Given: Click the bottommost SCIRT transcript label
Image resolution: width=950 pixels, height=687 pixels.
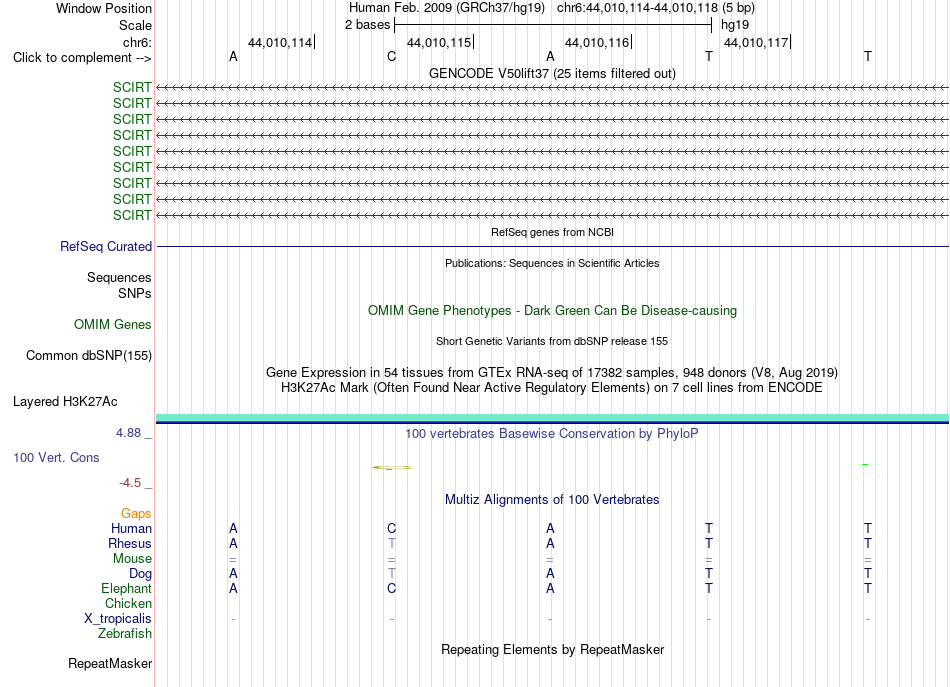Looking at the screenshot, I should coord(132,216).
